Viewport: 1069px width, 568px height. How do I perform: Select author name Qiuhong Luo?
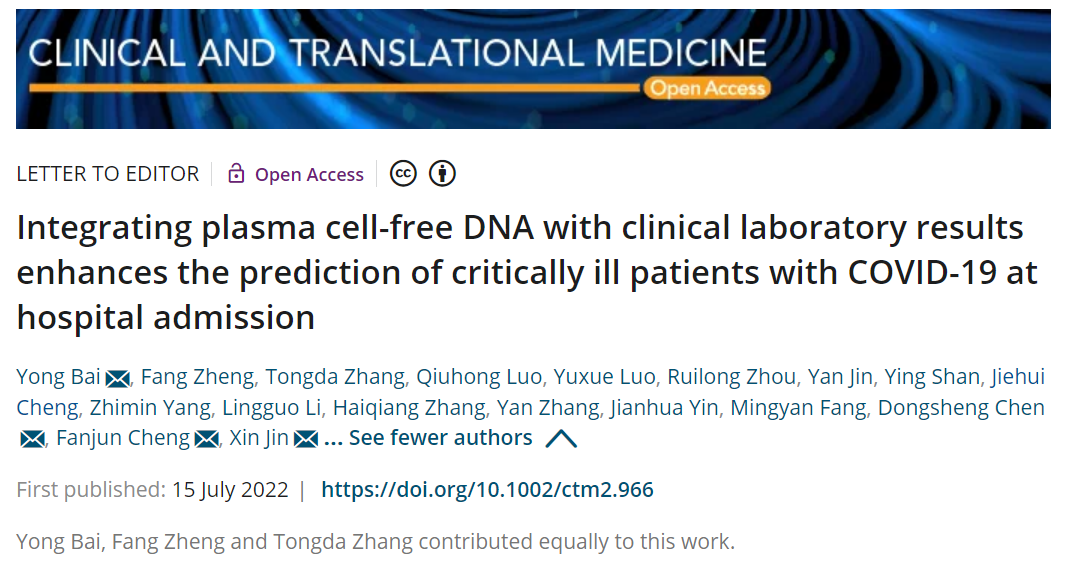(x=479, y=376)
